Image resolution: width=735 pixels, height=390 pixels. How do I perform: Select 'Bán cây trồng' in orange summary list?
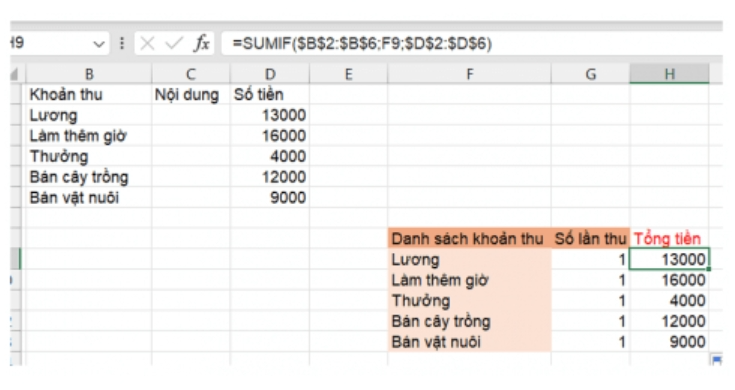point(469,321)
